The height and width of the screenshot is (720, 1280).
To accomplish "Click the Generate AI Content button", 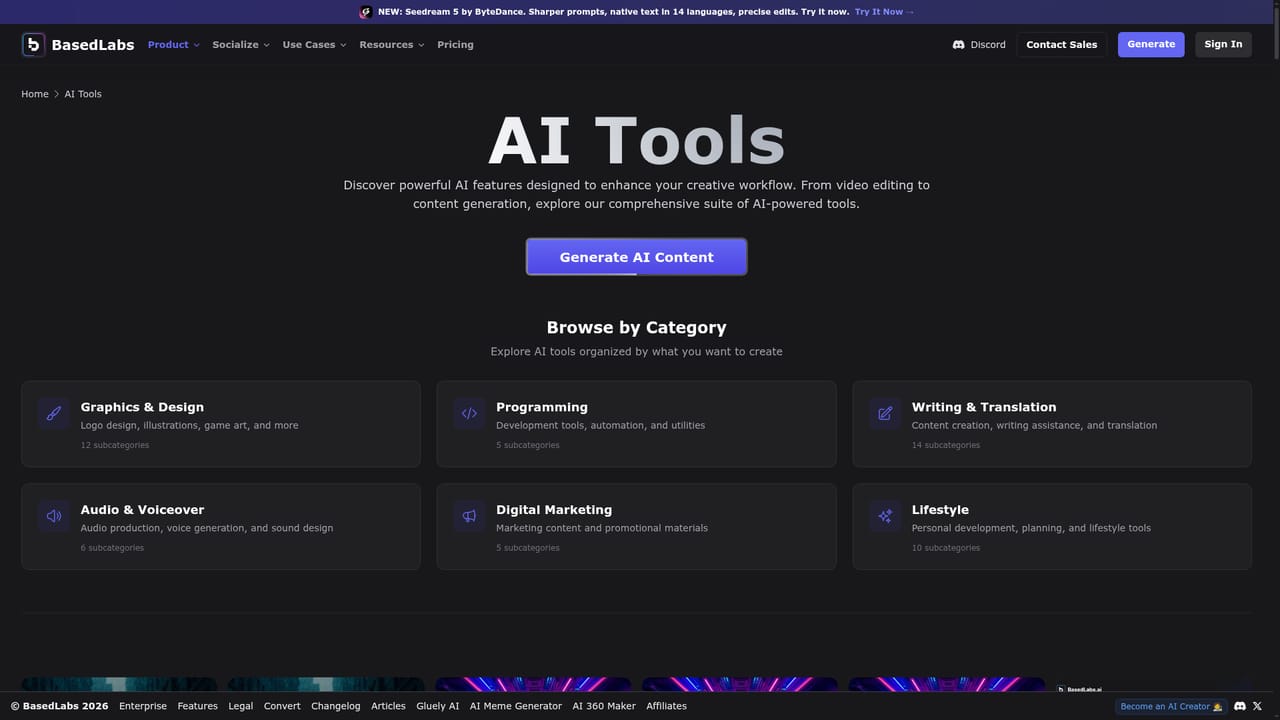I will [636, 257].
